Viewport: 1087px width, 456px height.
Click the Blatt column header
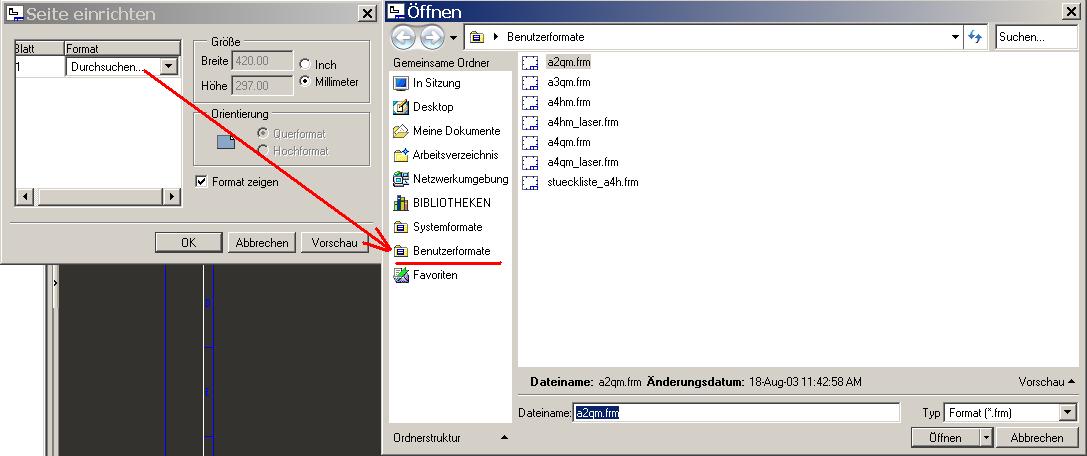pyautogui.click(x=40, y=49)
